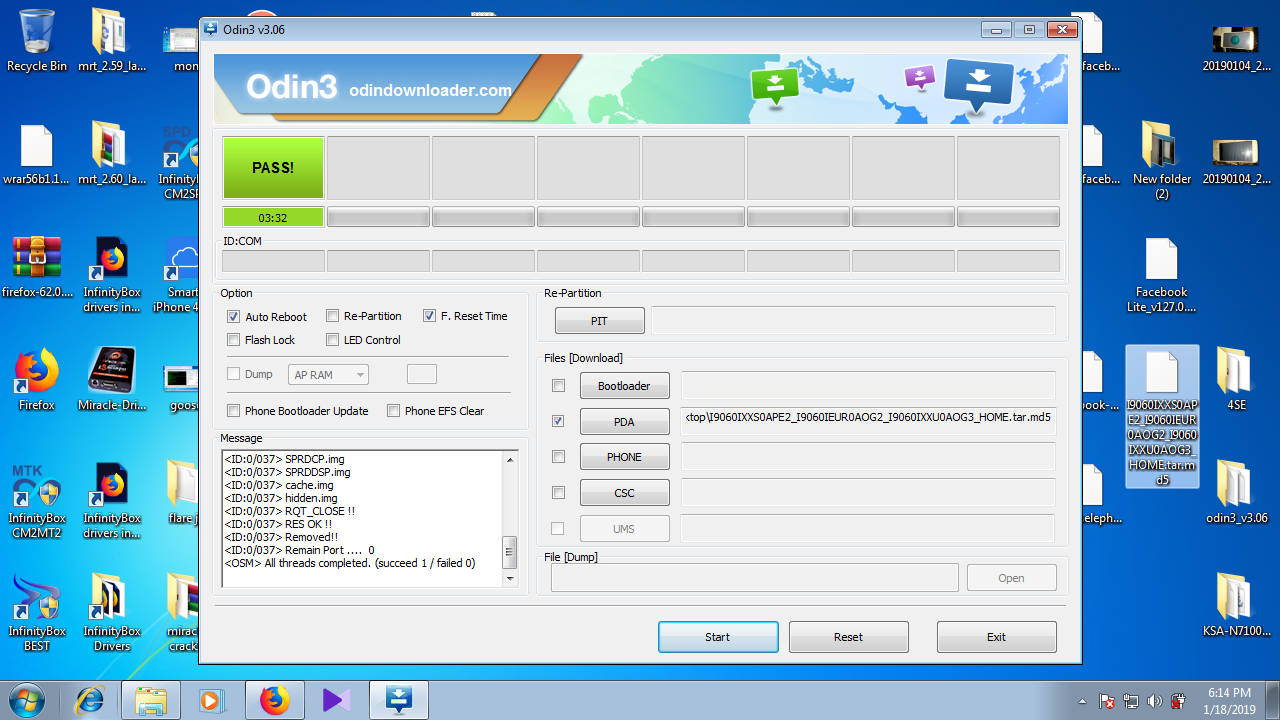Select the firefox-62.0... archive icon
The image size is (1280, 720).
point(37,267)
